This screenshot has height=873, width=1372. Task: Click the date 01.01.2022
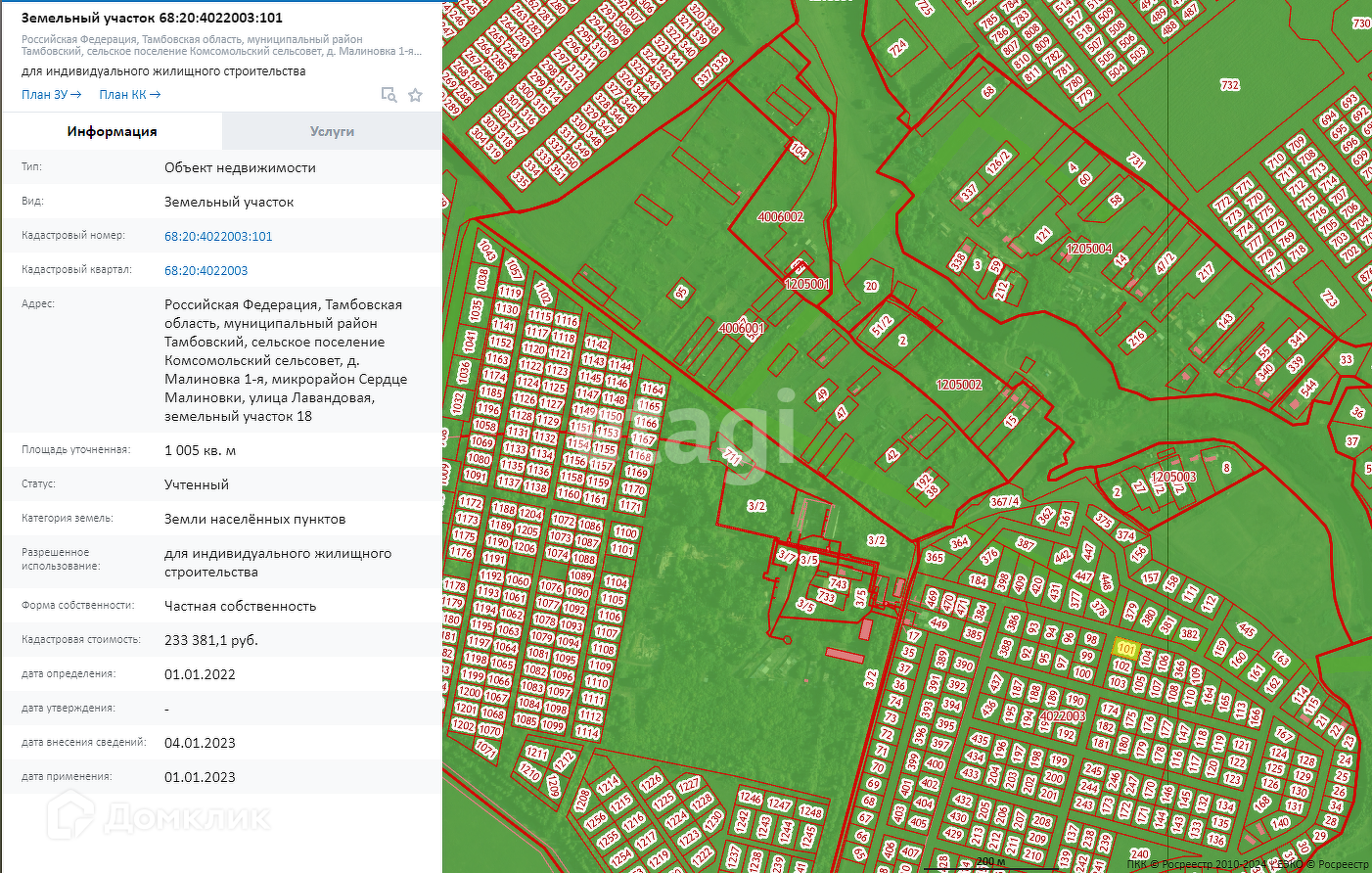click(x=200, y=674)
